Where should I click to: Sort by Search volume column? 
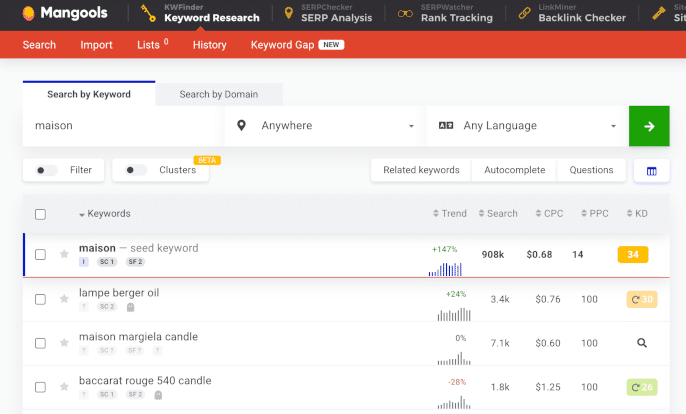498,214
